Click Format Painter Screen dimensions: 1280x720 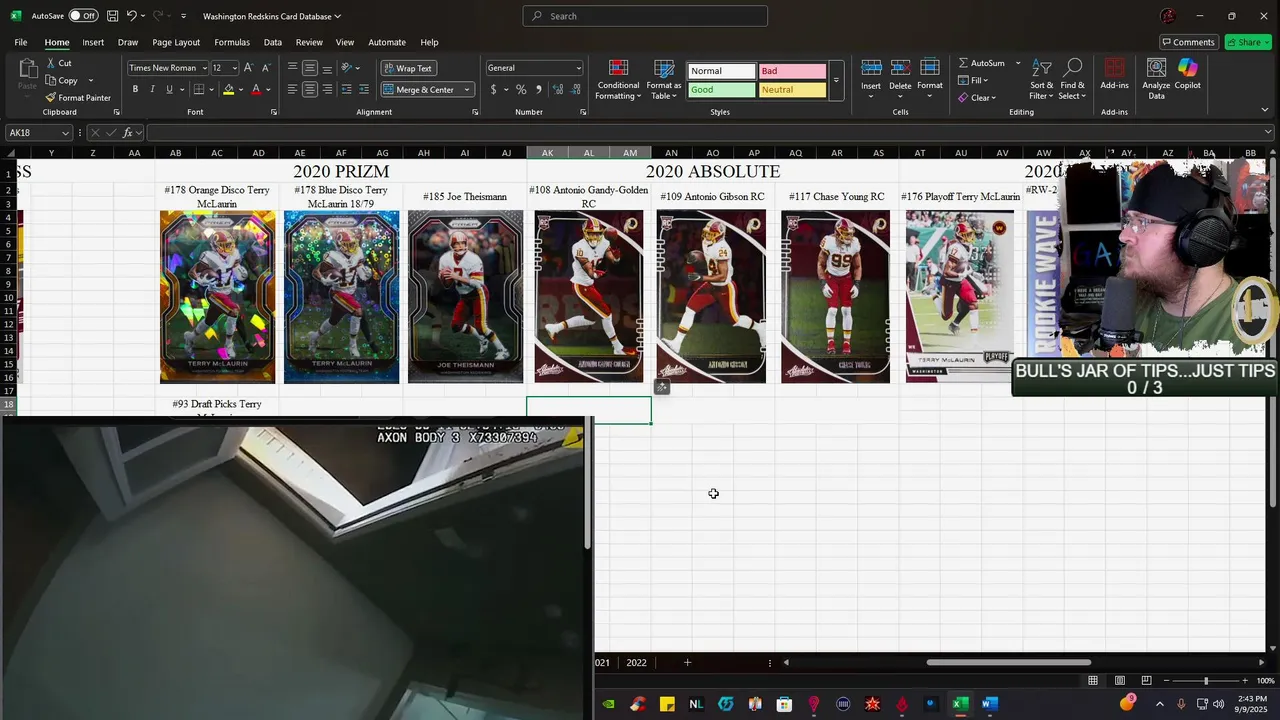78,98
